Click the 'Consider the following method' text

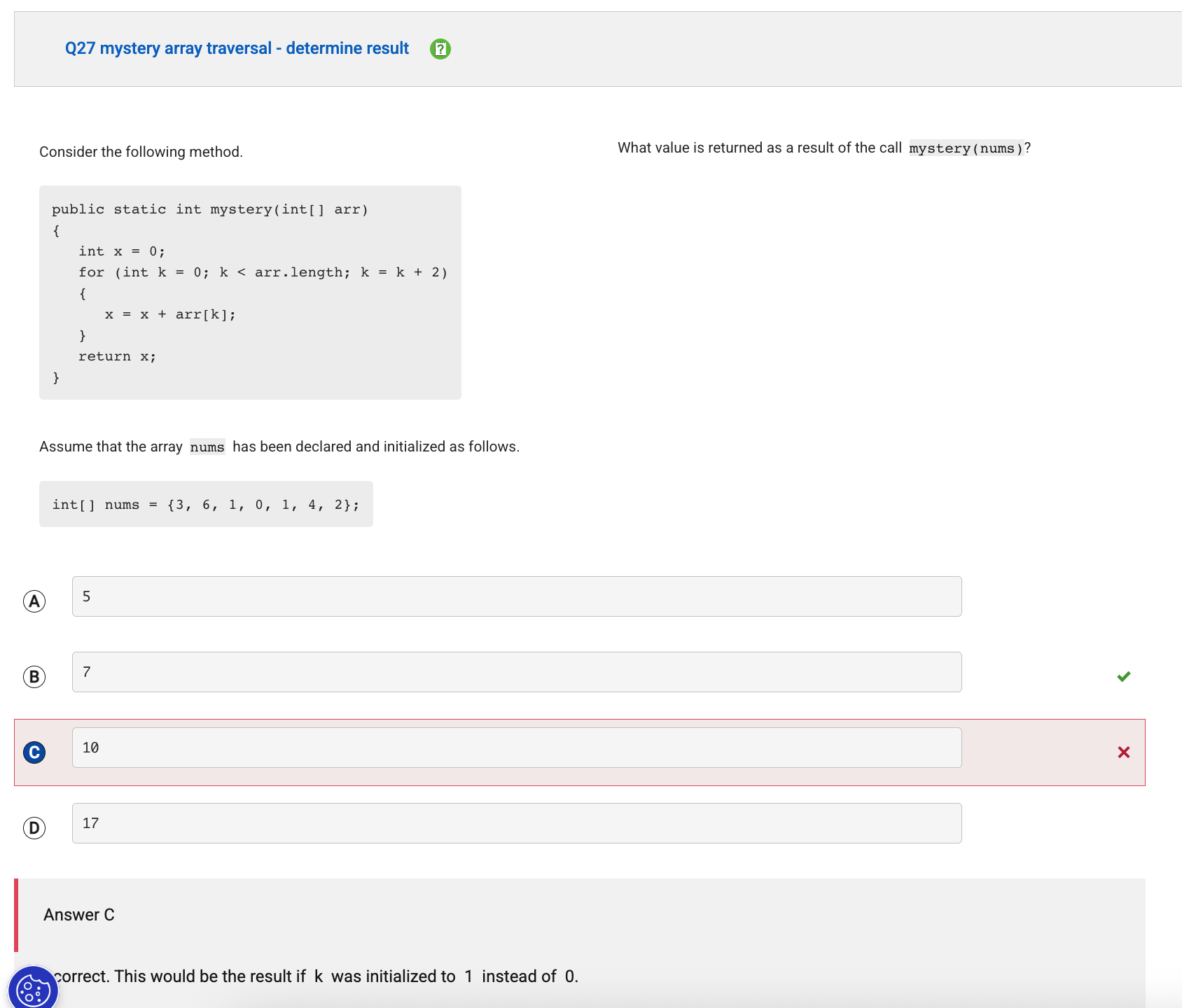(141, 152)
